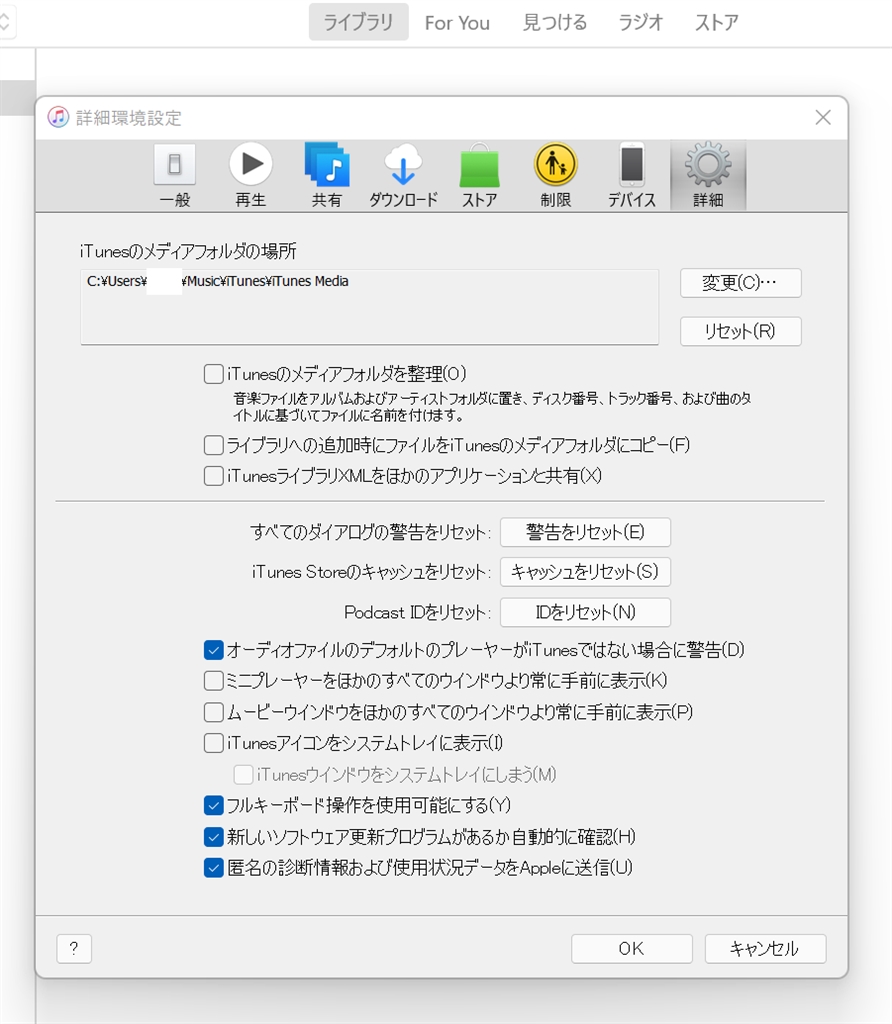Click the iTunes Media folder path field
The height and width of the screenshot is (1024, 892).
[x=370, y=307]
